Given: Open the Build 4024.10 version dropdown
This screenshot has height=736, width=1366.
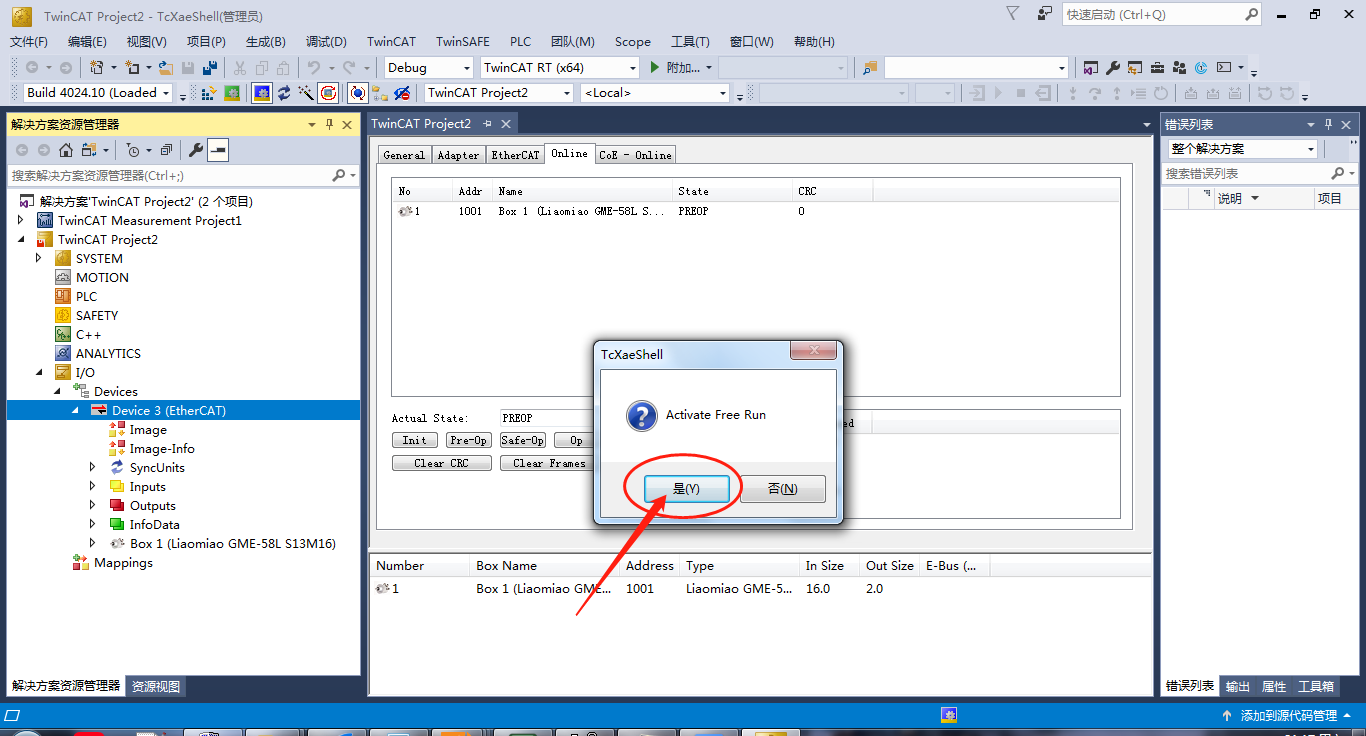Looking at the screenshot, I should click(x=98, y=93).
